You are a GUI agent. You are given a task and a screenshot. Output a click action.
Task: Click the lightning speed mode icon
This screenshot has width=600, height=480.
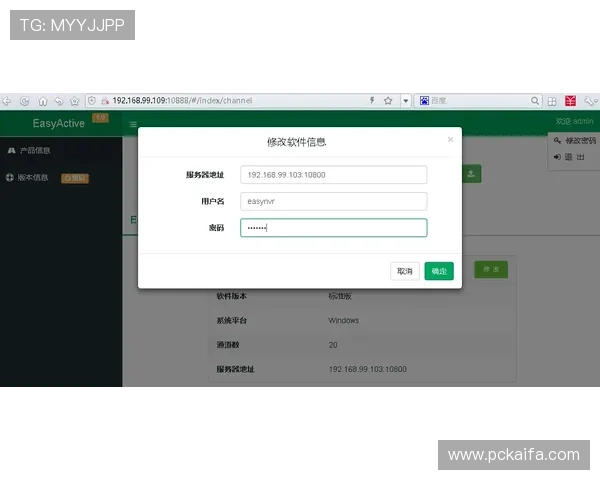372,100
